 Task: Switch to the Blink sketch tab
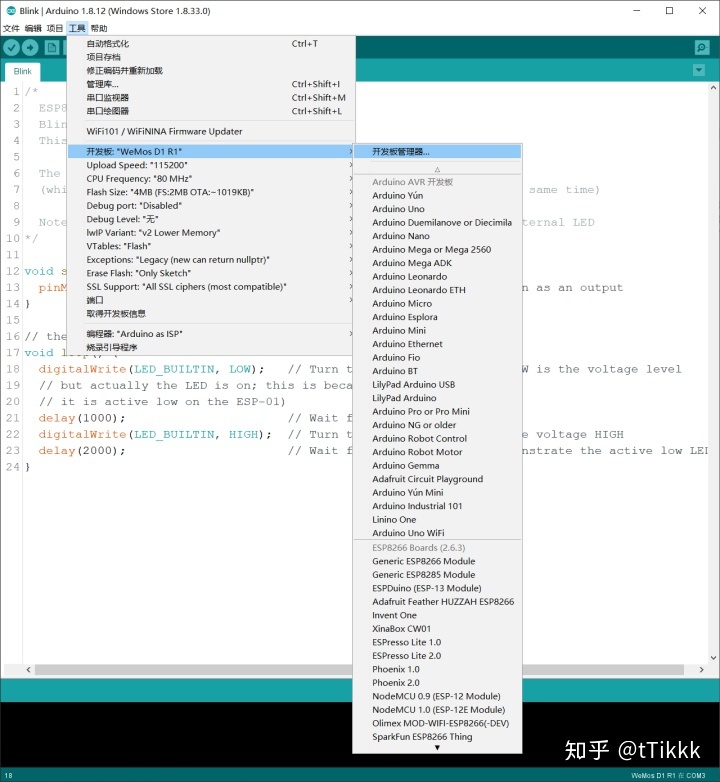[22, 71]
